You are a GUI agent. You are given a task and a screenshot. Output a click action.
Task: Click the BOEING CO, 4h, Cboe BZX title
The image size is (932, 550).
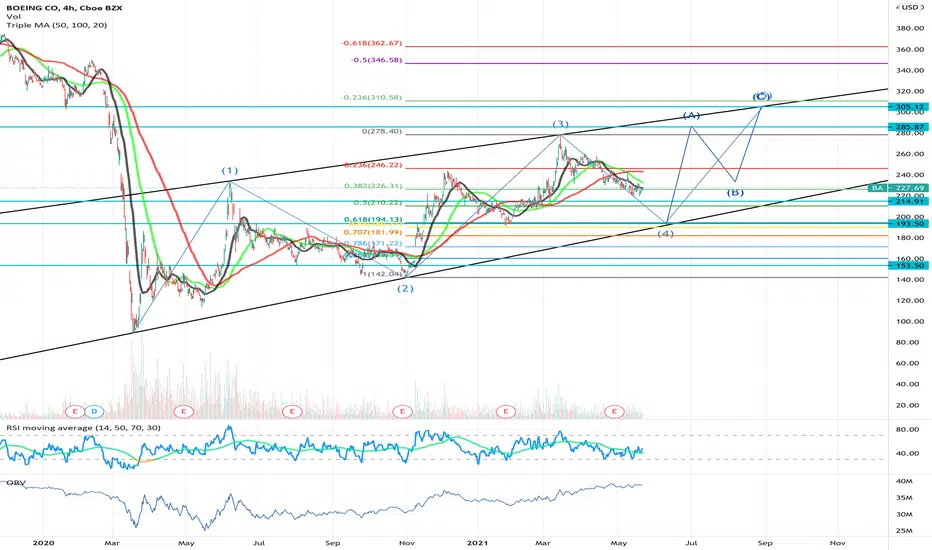tap(62, 8)
